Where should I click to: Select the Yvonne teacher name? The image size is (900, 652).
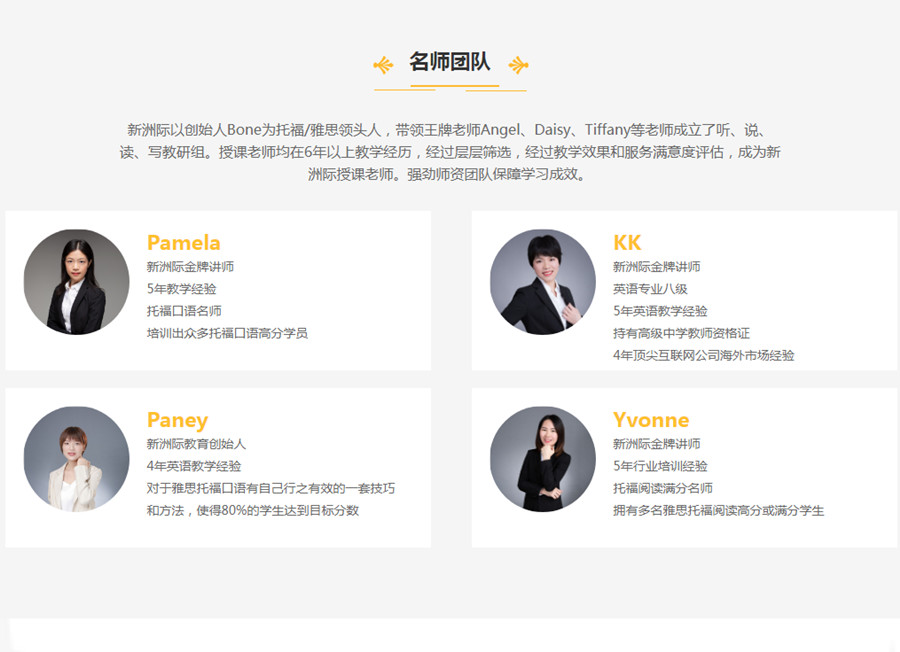(x=651, y=420)
